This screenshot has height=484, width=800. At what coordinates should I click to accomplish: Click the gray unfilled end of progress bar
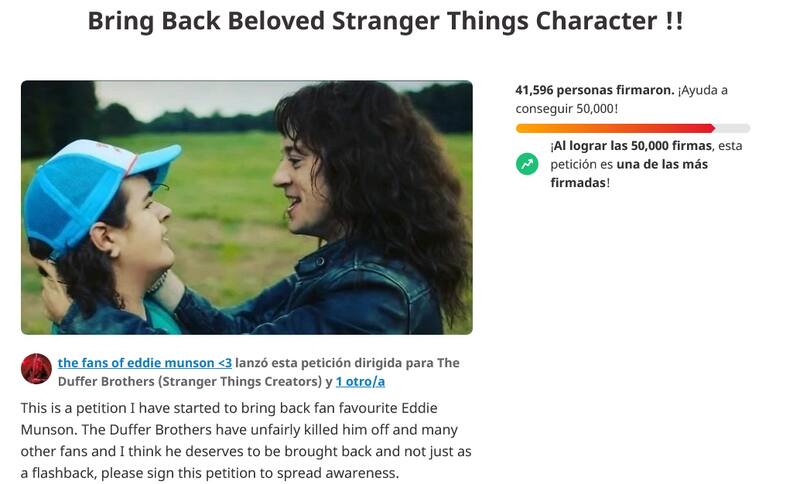[733, 128]
